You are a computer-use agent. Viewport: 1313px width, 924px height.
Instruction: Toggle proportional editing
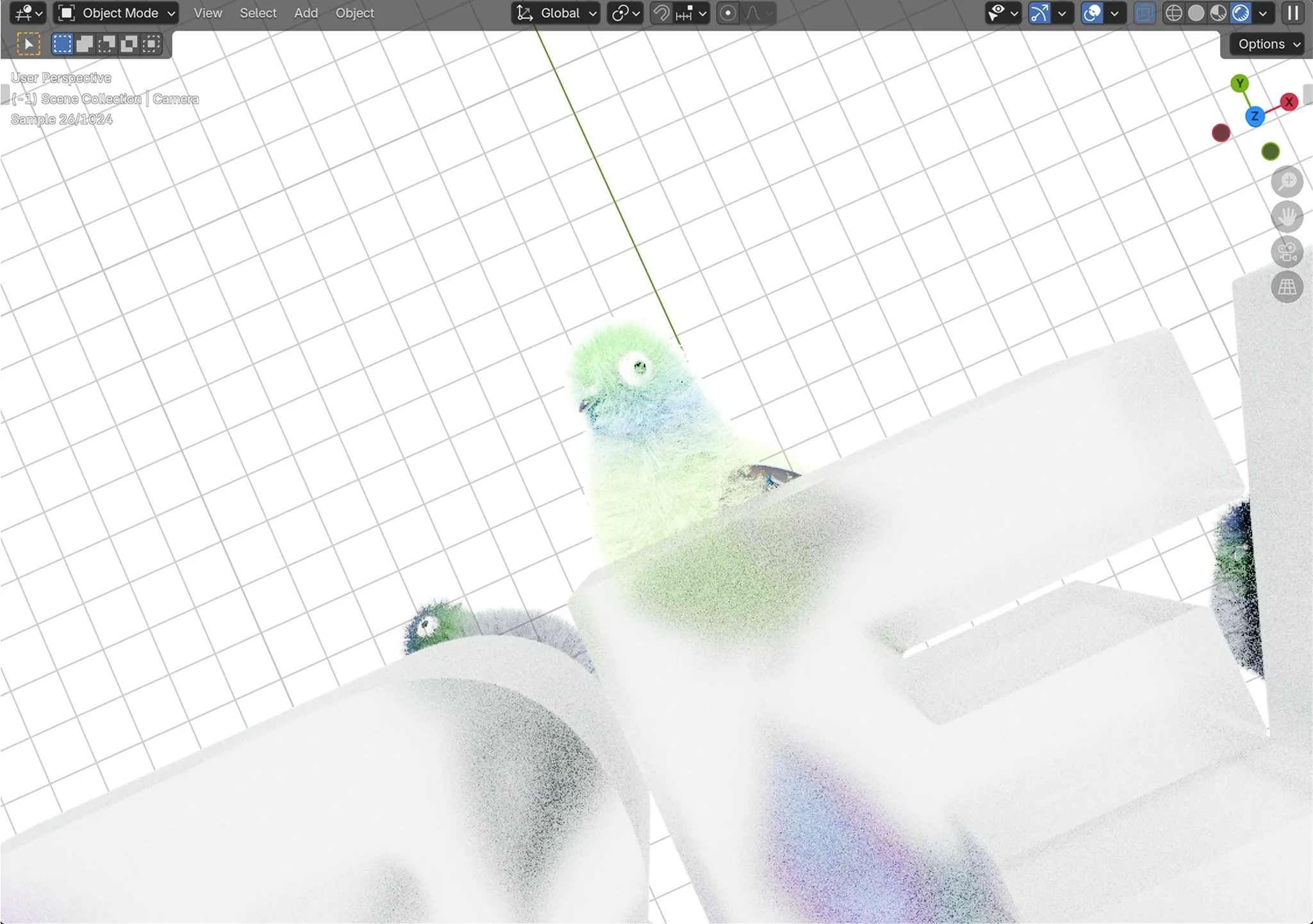[x=728, y=13]
